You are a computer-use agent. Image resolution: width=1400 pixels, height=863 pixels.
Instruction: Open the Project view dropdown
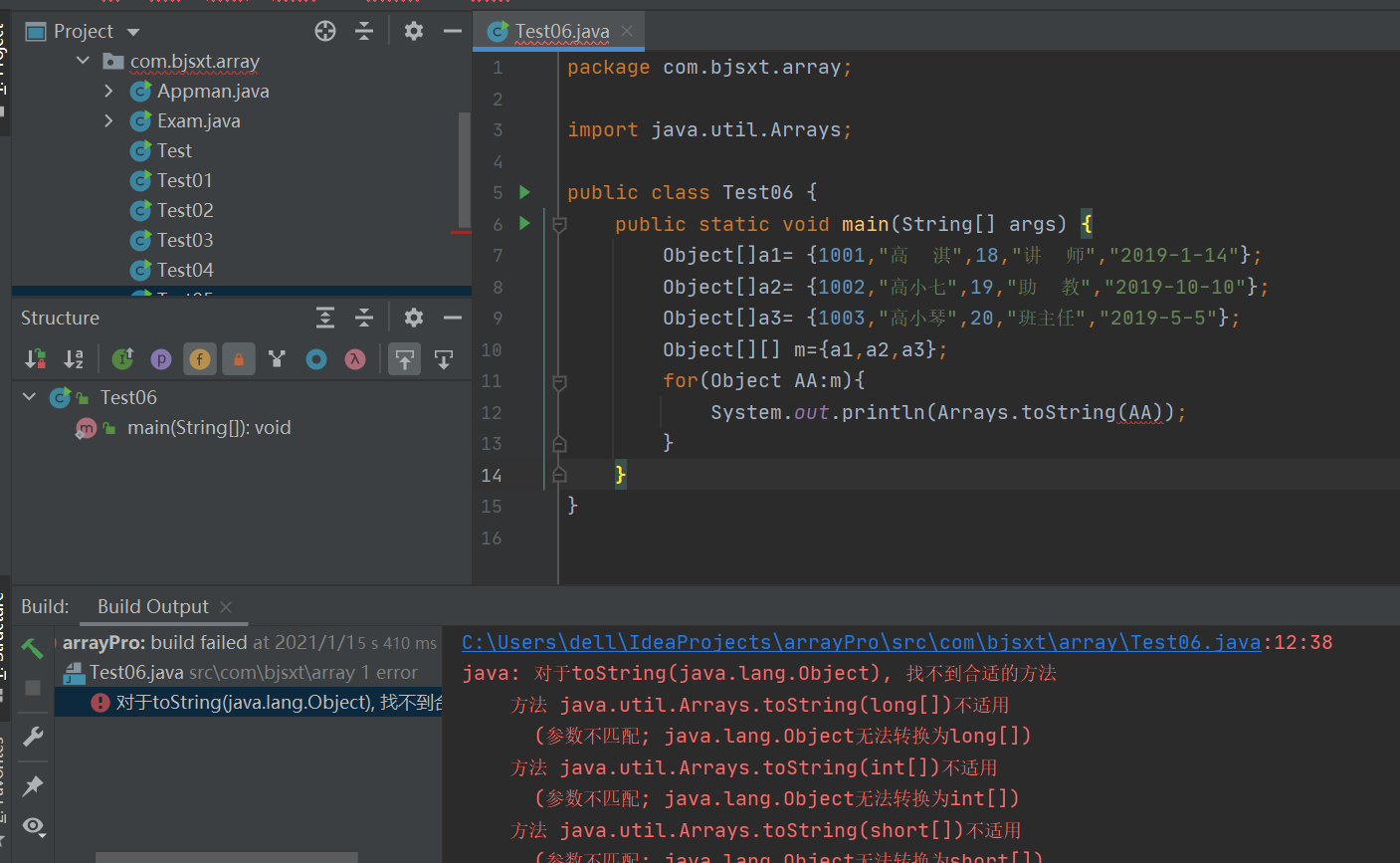pos(133,32)
